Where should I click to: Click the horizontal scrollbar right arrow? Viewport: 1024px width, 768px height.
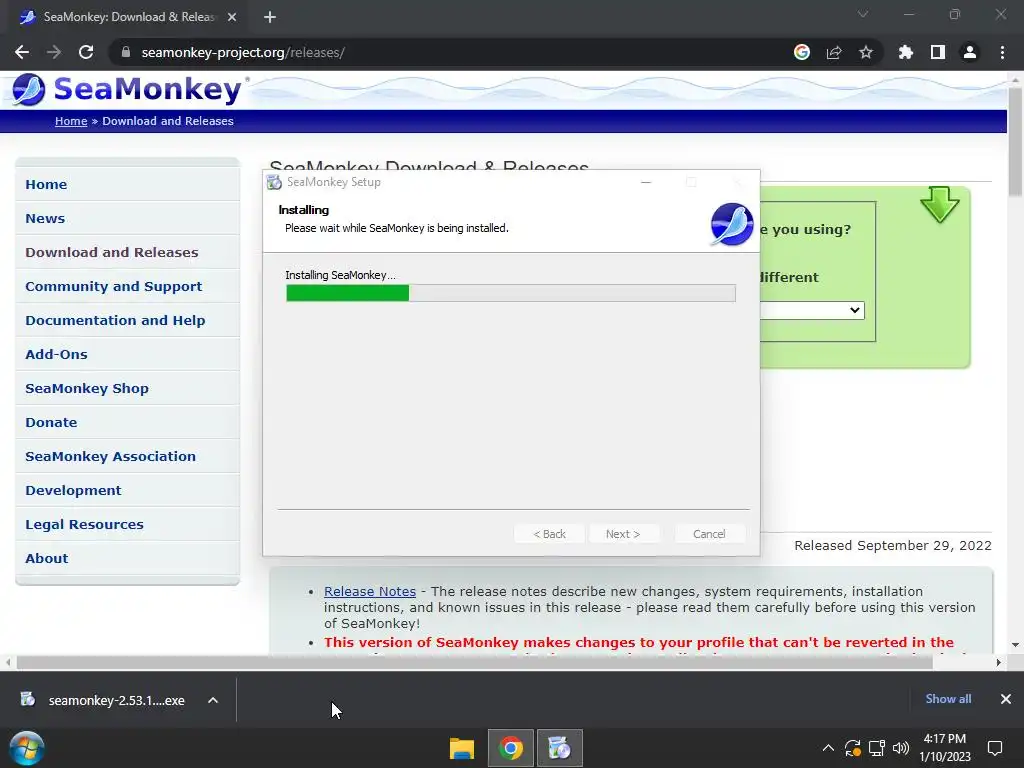tap(999, 662)
